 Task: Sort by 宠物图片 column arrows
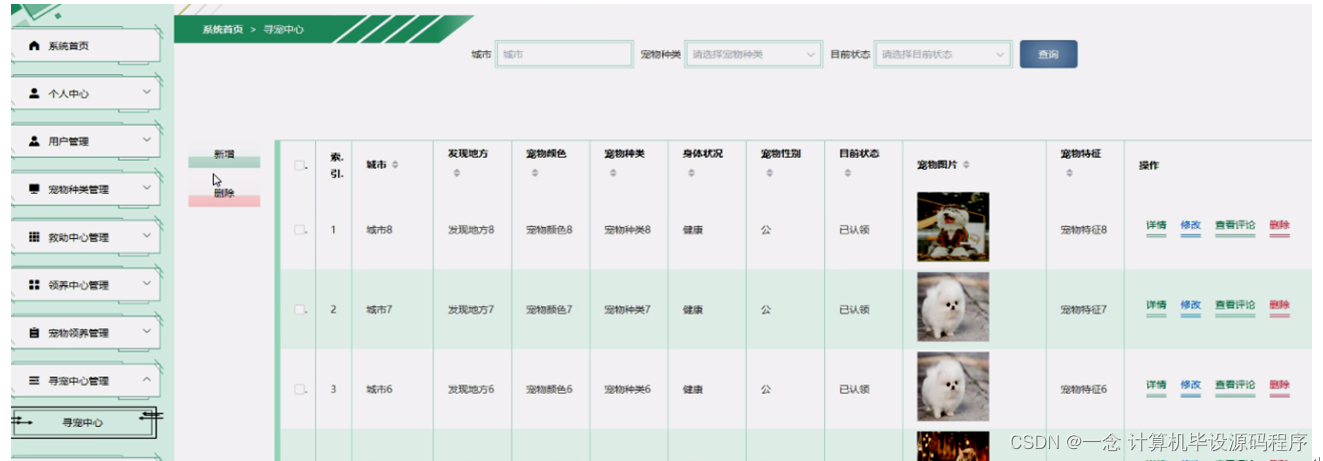966,165
